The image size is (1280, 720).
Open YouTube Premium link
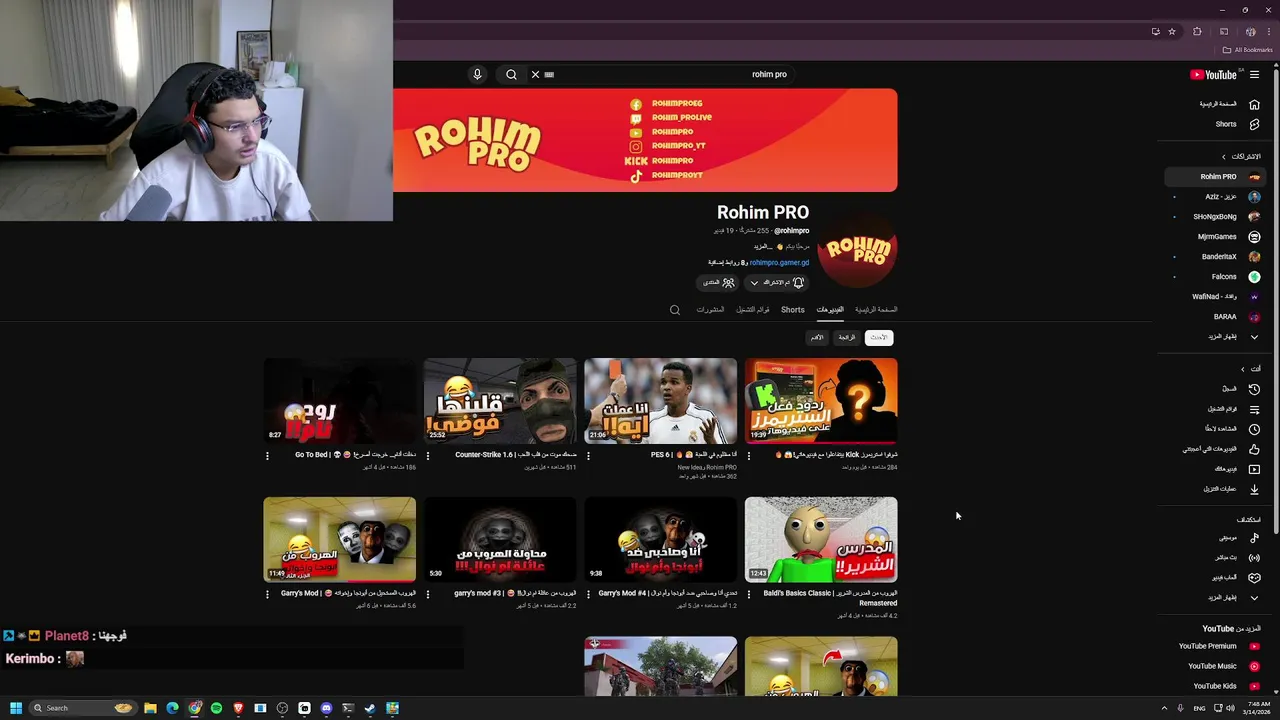[x=1207, y=646]
